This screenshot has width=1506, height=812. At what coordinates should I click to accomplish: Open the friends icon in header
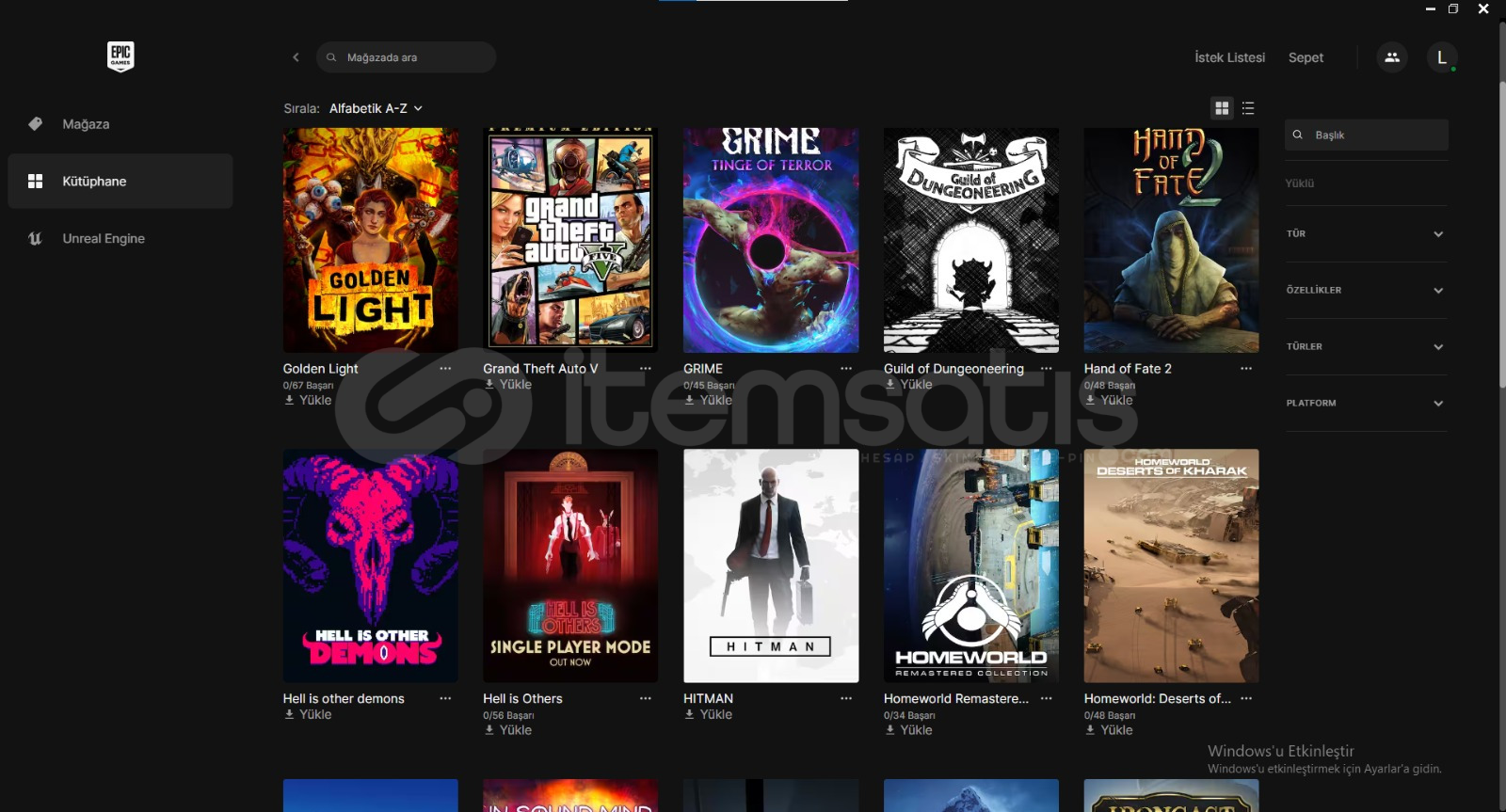(x=1392, y=57)
